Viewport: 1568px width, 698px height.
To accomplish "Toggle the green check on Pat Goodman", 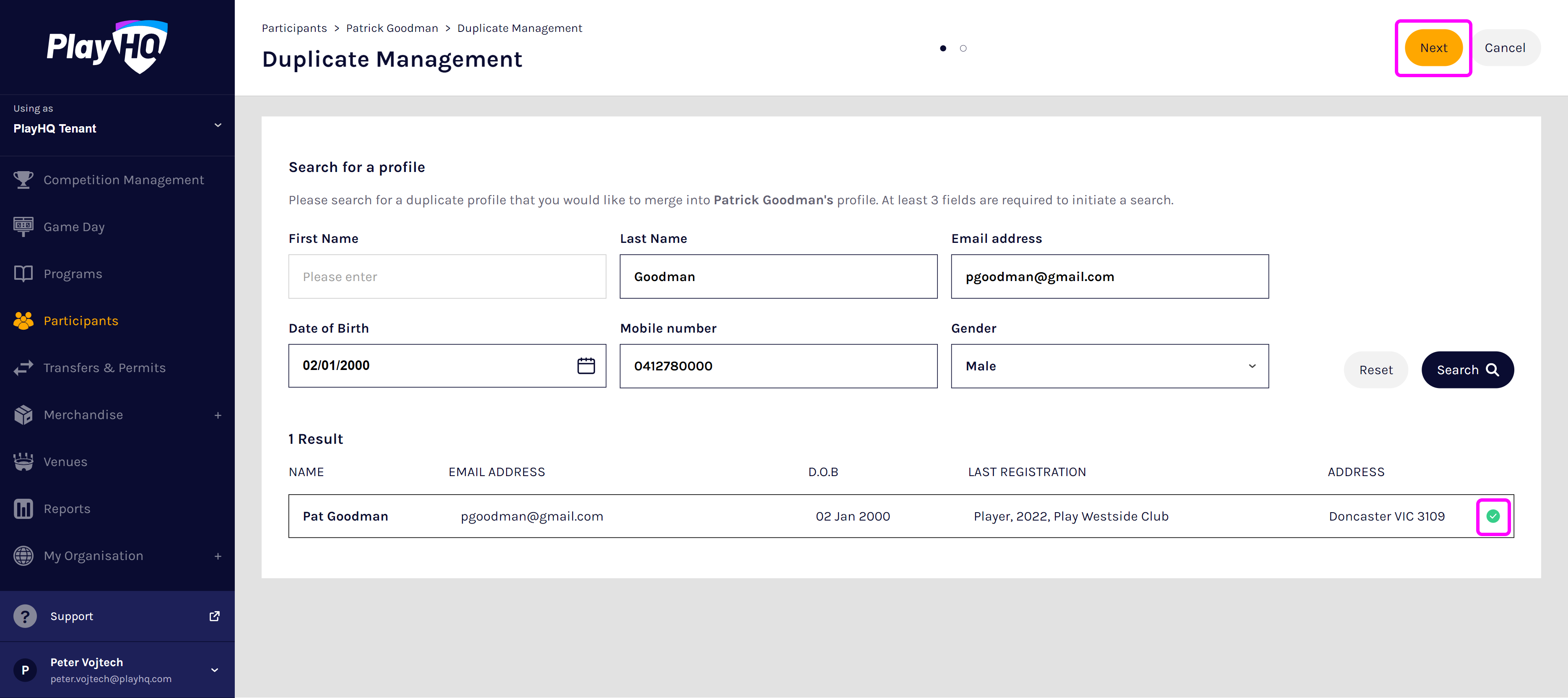I will coord(1493,516).
